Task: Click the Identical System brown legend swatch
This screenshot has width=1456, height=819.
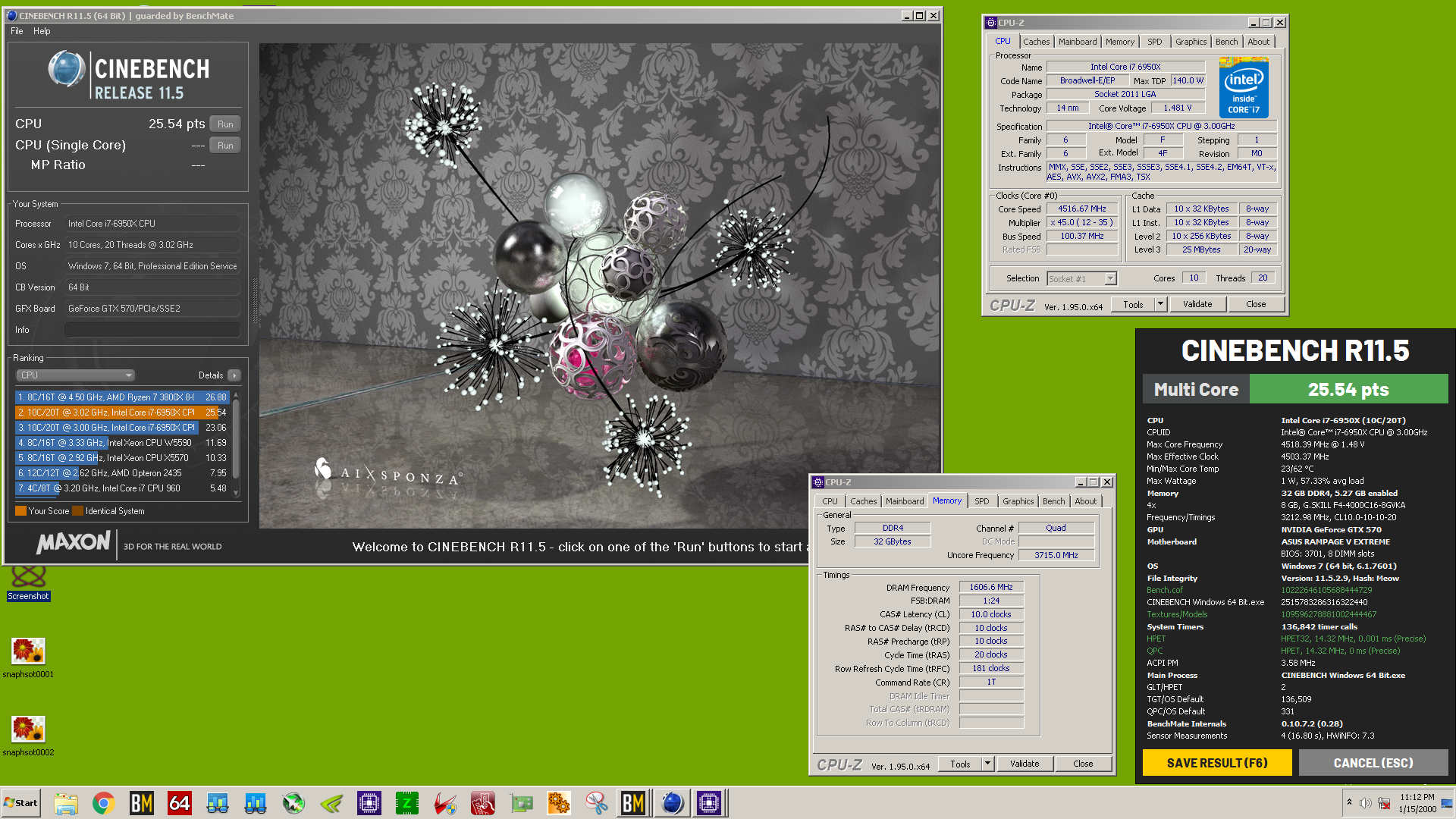Action: [77, 511]
